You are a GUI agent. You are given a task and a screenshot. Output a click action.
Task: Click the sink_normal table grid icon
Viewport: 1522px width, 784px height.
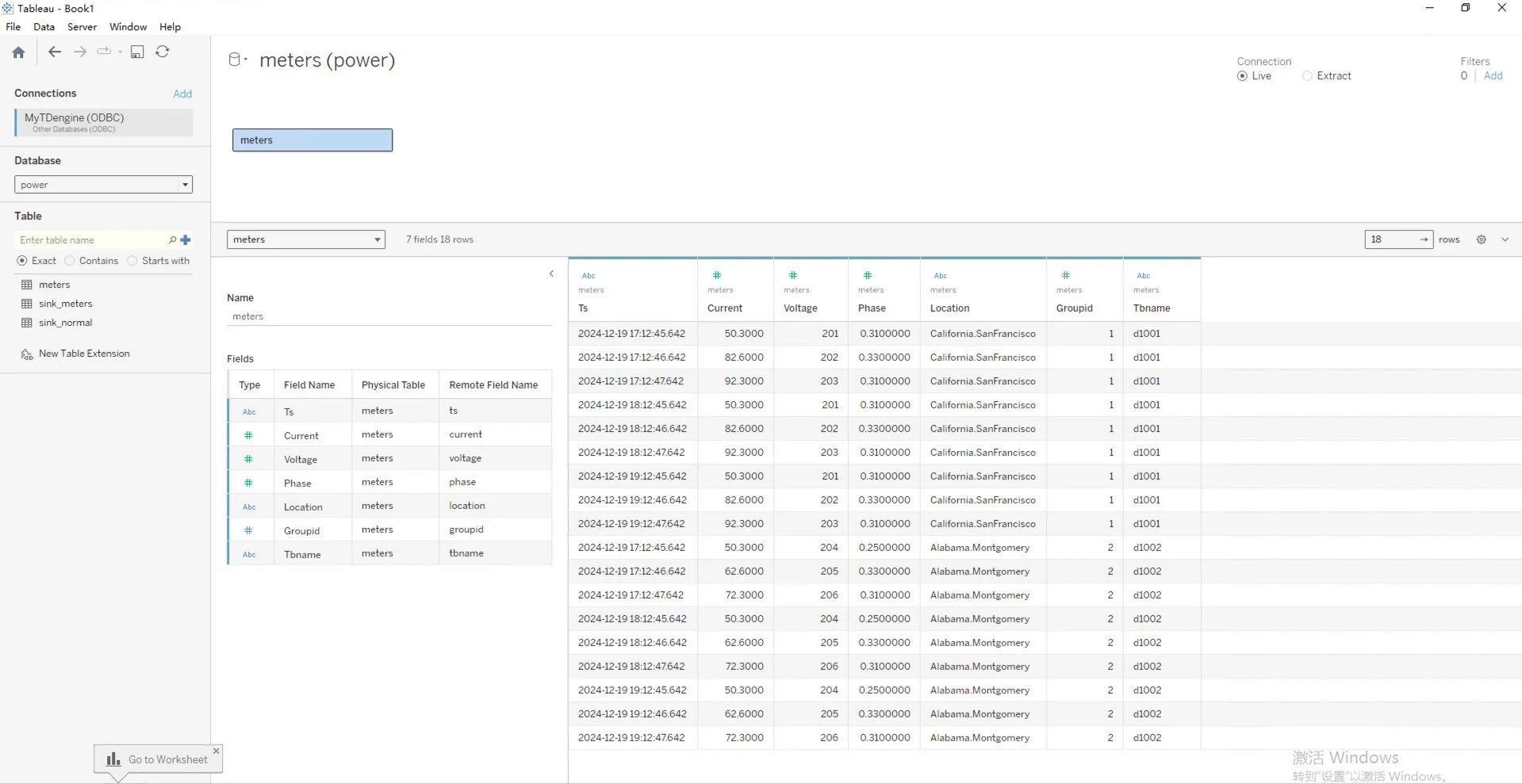27,323
